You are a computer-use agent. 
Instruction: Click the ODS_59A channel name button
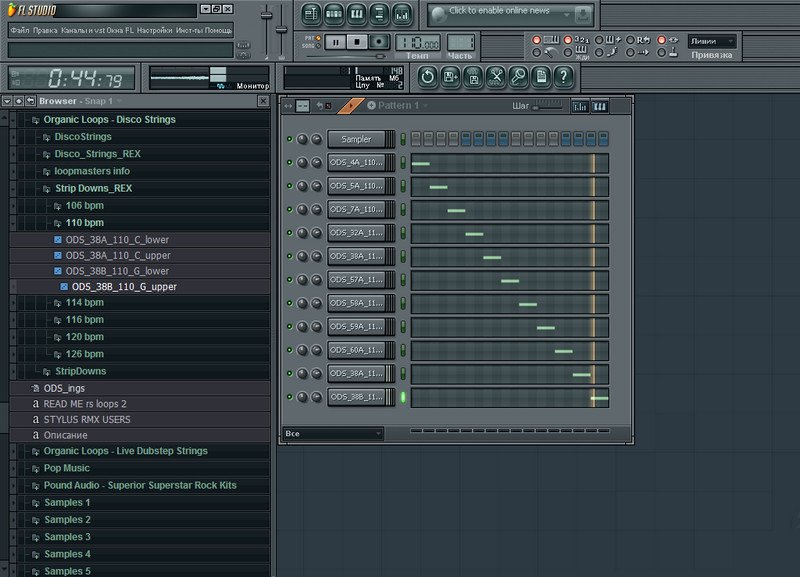(356, 327)
